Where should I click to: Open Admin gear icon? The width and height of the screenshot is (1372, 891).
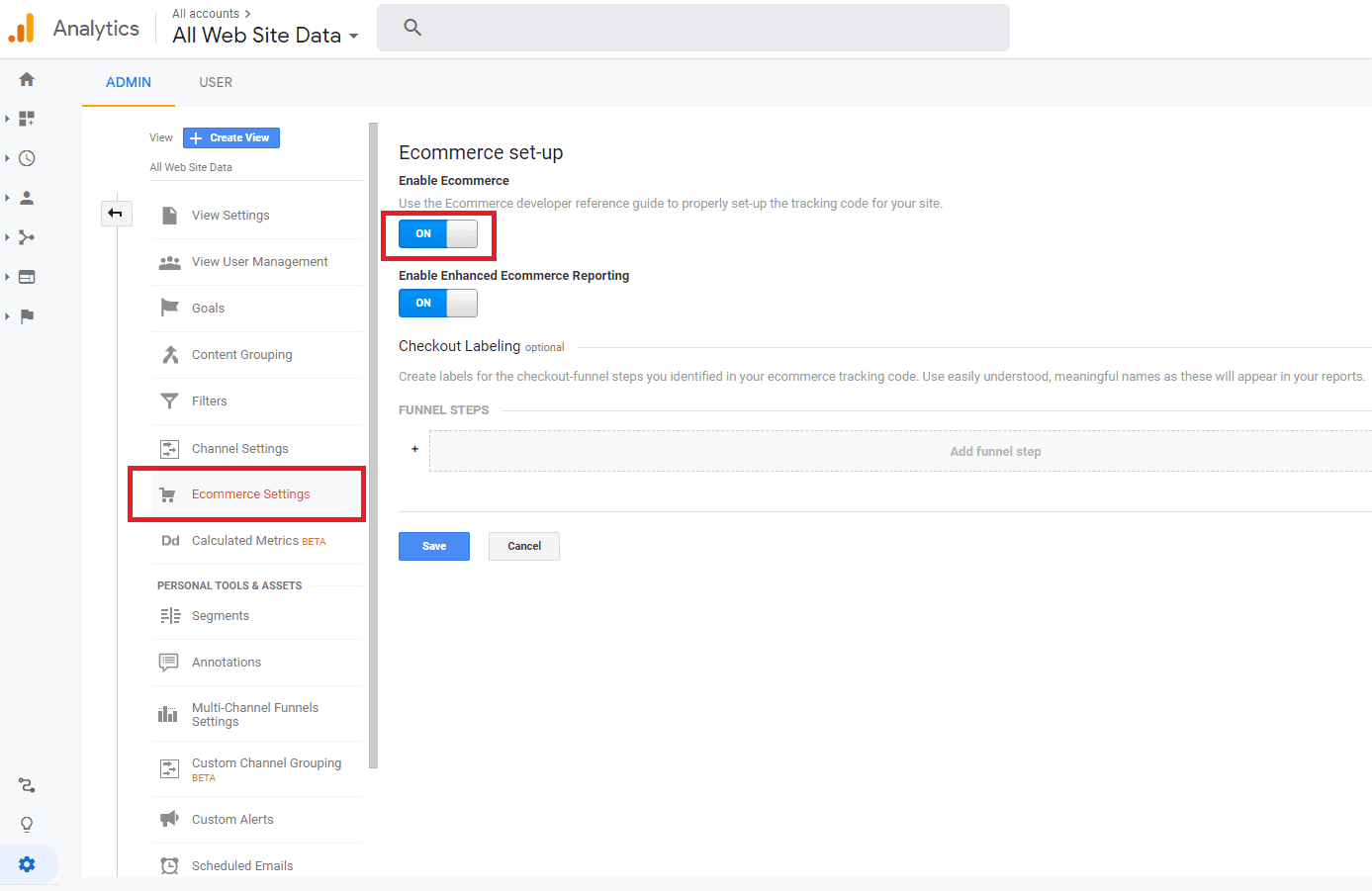pos(27,864)
